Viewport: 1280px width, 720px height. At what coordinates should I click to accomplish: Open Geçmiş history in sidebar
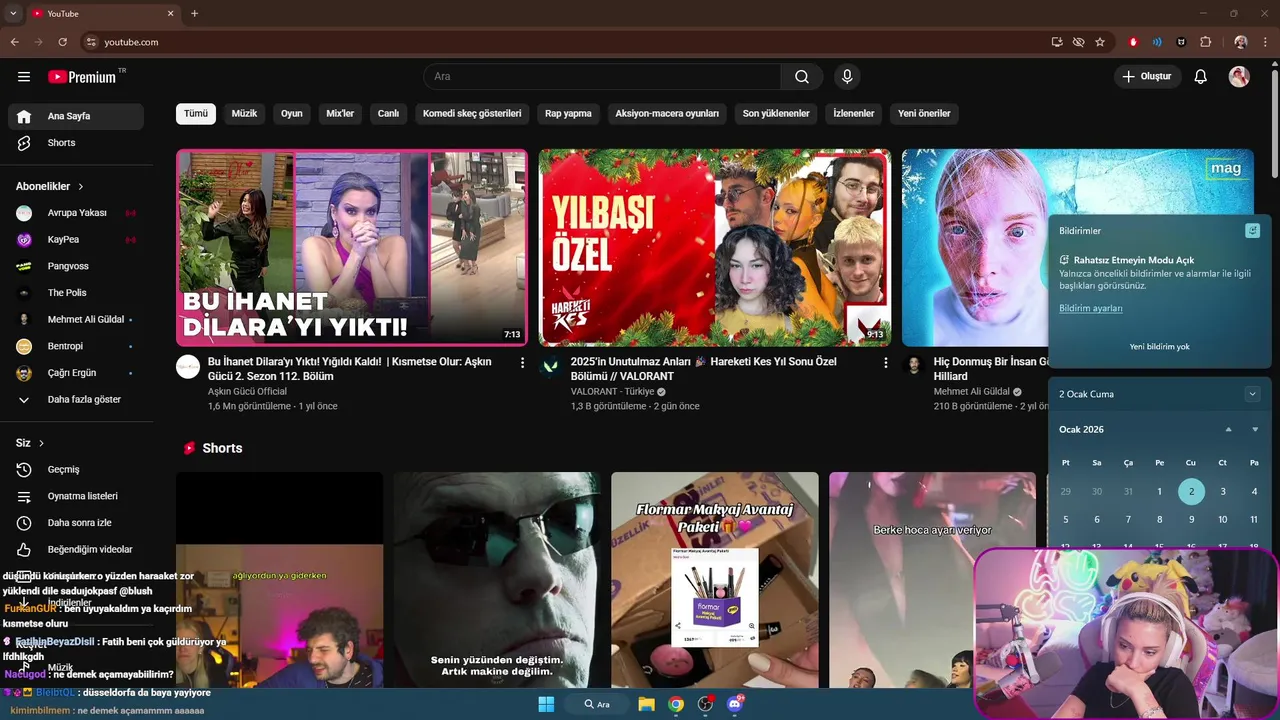coord(76,470)
